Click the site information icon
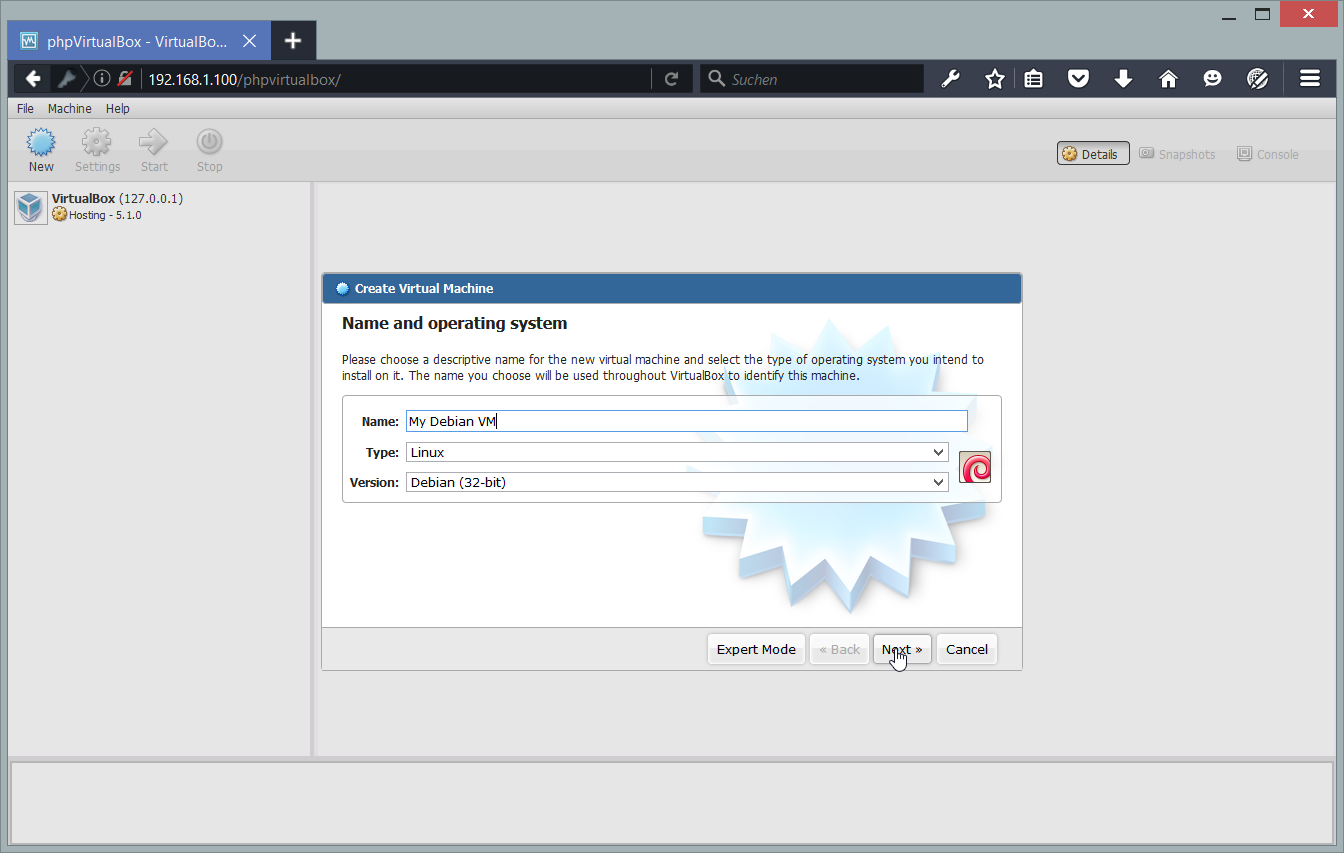 (102, 78)
